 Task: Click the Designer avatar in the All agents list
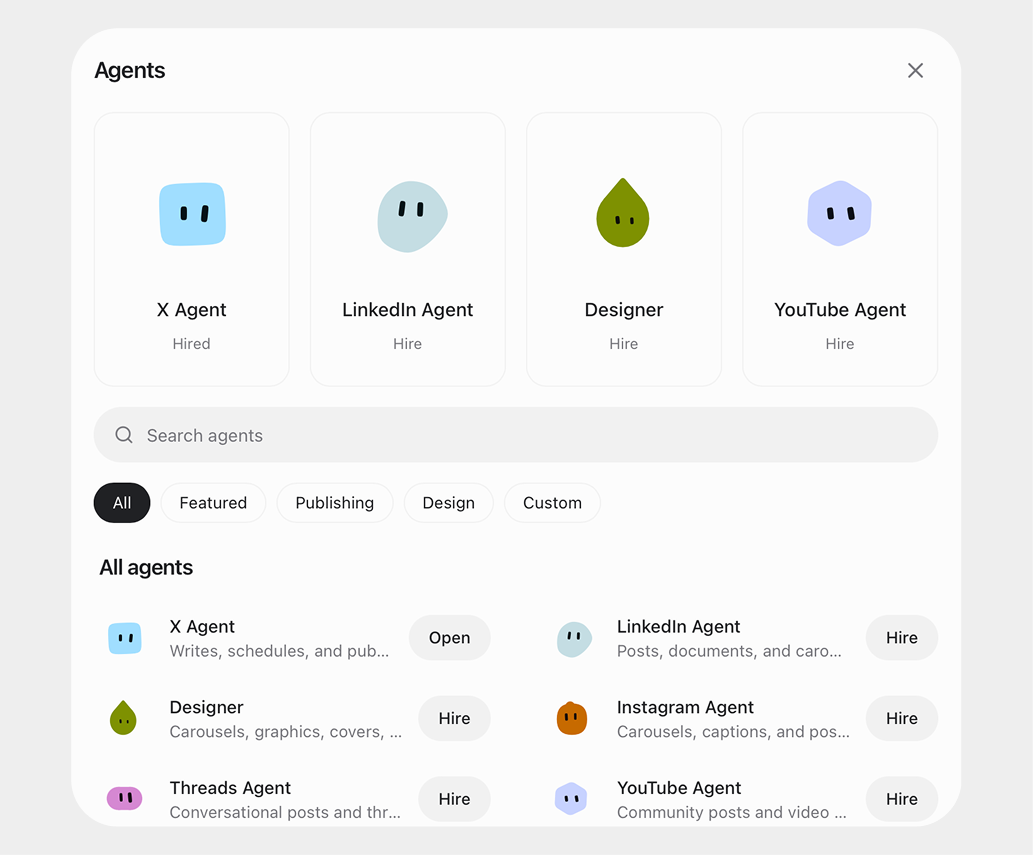click(123, 718)
